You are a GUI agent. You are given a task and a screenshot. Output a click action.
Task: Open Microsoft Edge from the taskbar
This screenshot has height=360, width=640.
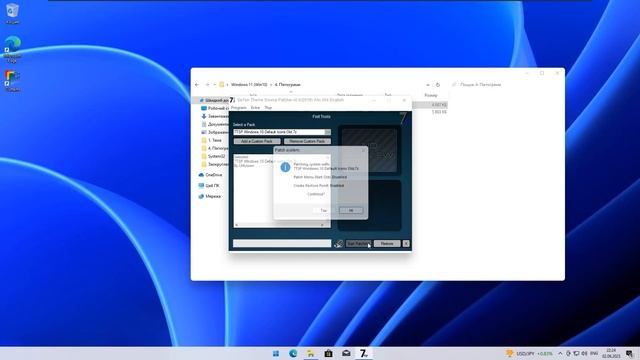click(x=293, y=353)
